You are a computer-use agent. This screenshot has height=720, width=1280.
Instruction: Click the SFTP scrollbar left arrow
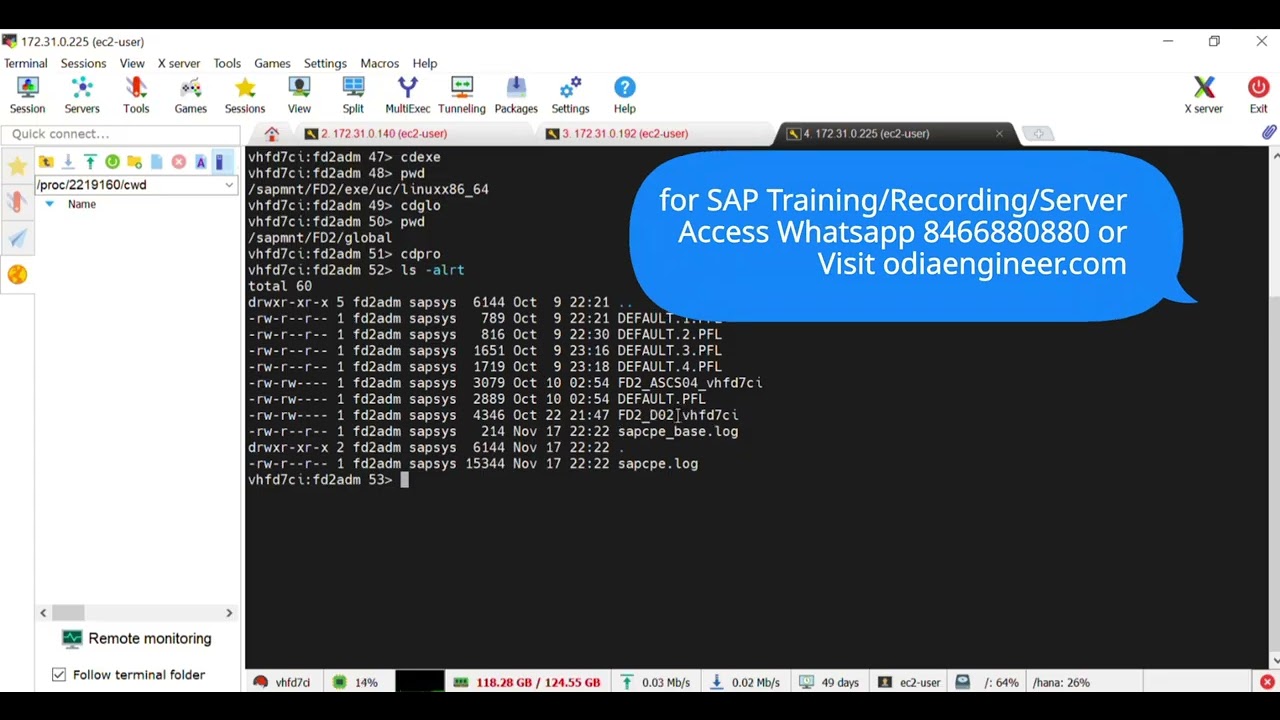(43, 612)
